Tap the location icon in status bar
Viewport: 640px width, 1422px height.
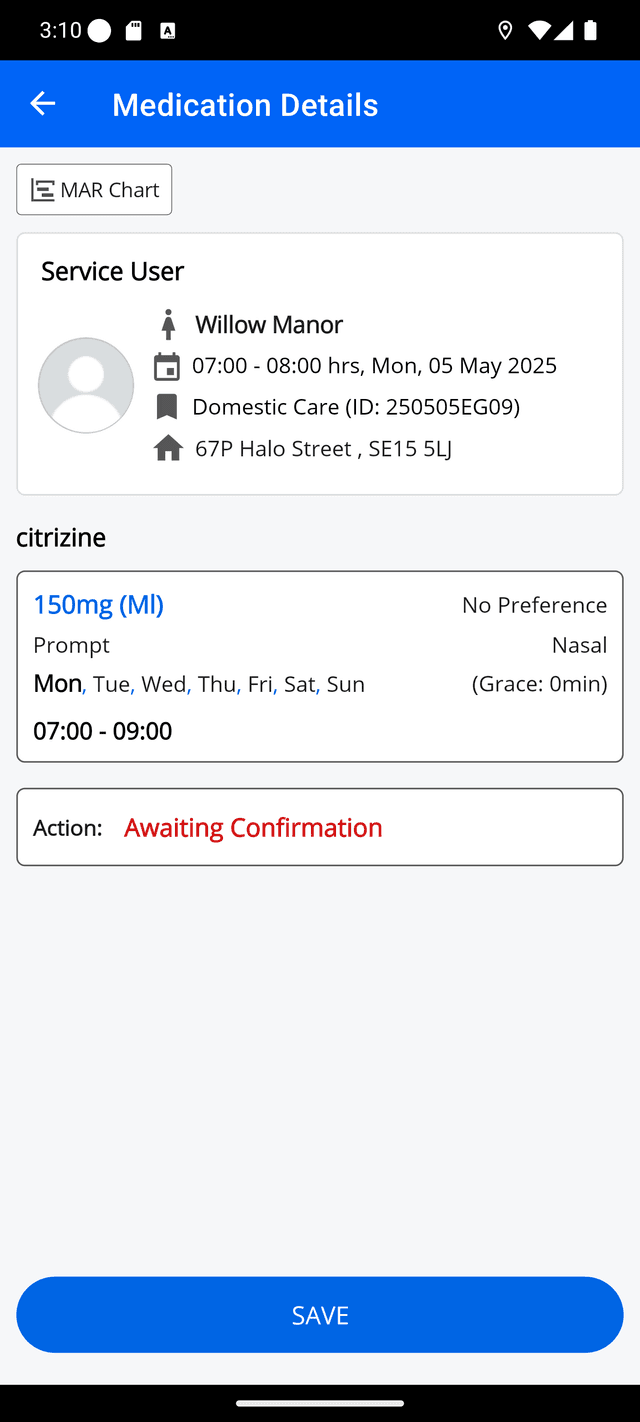pyautogui.click(x=505, y=30)
